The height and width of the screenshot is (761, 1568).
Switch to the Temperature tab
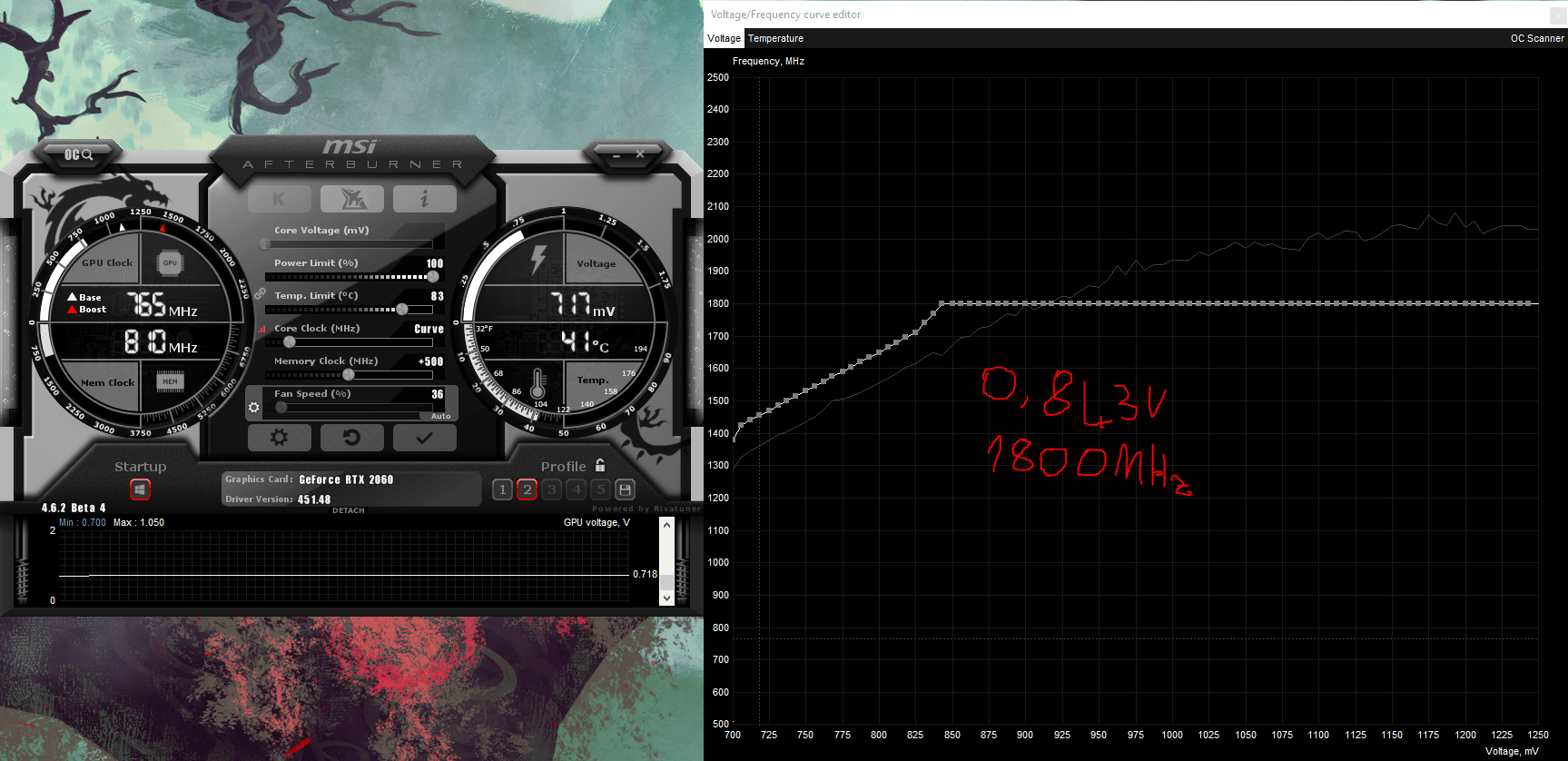pyautogui.click(x=775, y=38)
